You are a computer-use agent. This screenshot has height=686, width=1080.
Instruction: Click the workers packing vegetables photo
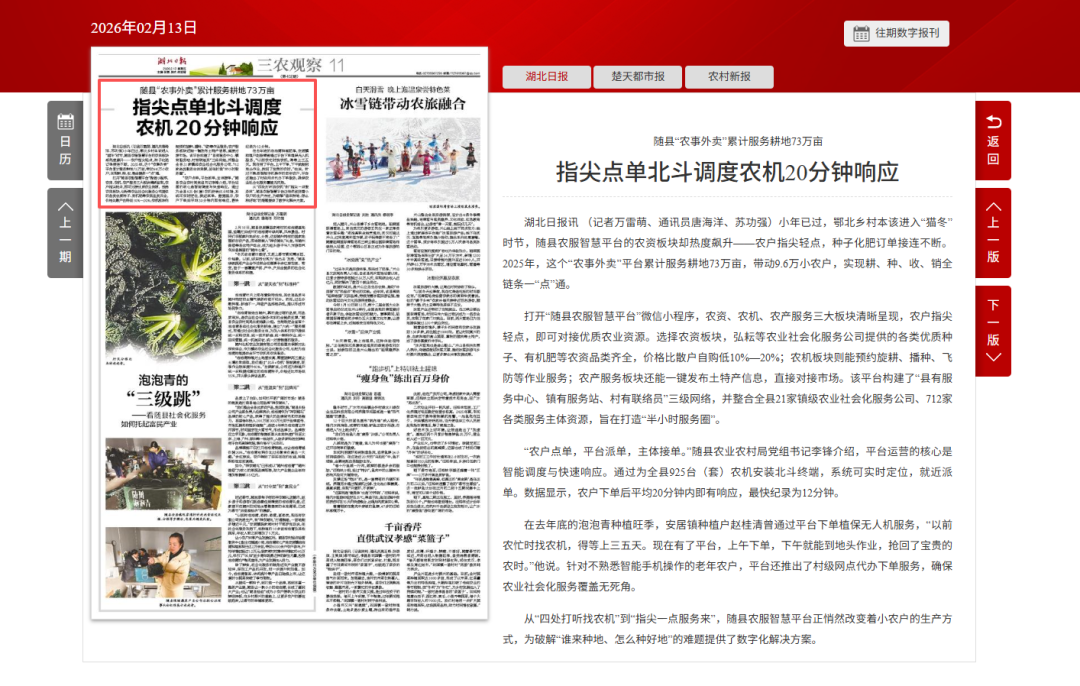(x=163, y=474)
